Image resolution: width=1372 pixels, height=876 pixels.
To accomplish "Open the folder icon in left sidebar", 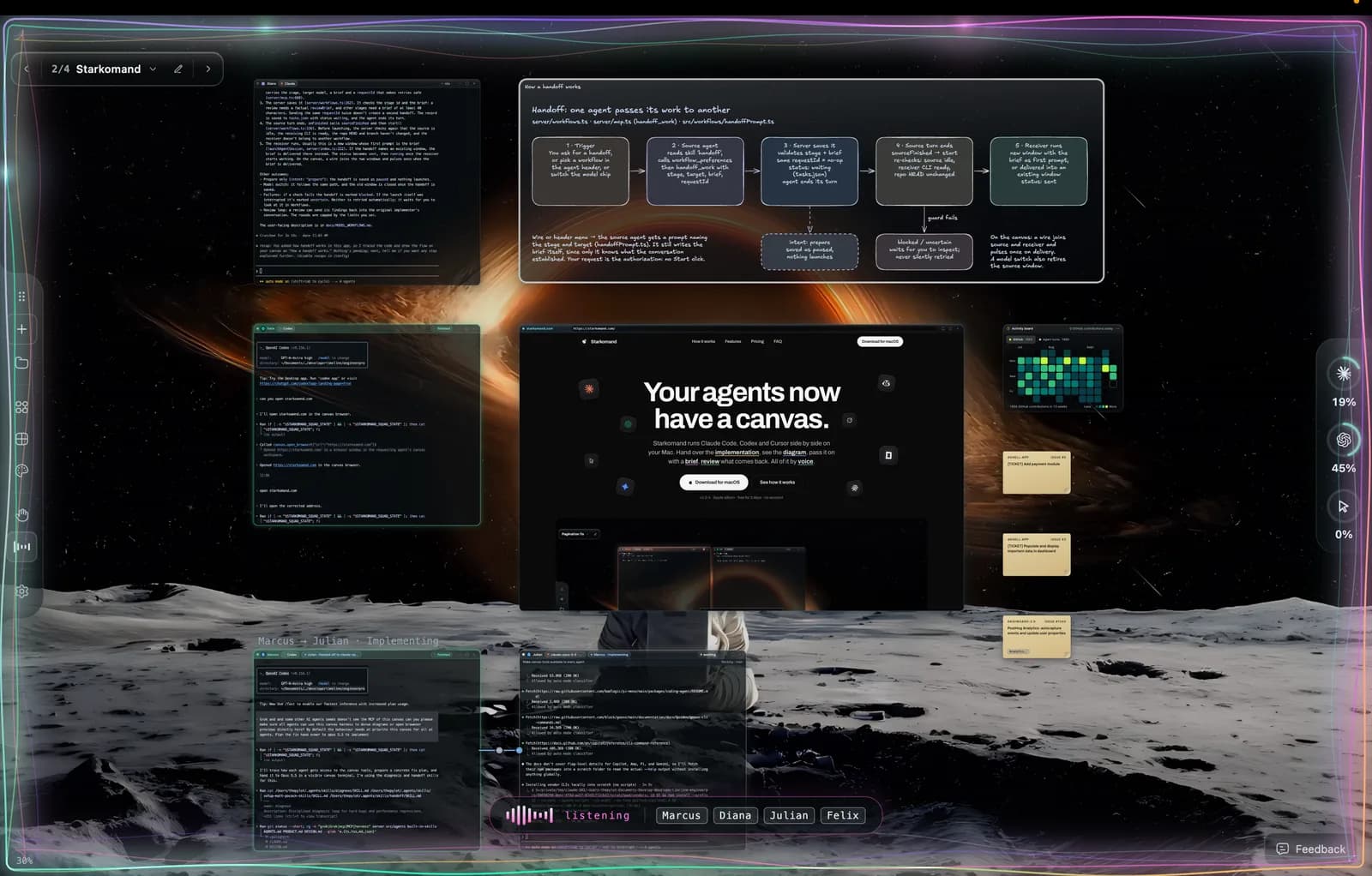I will point(22,363).
